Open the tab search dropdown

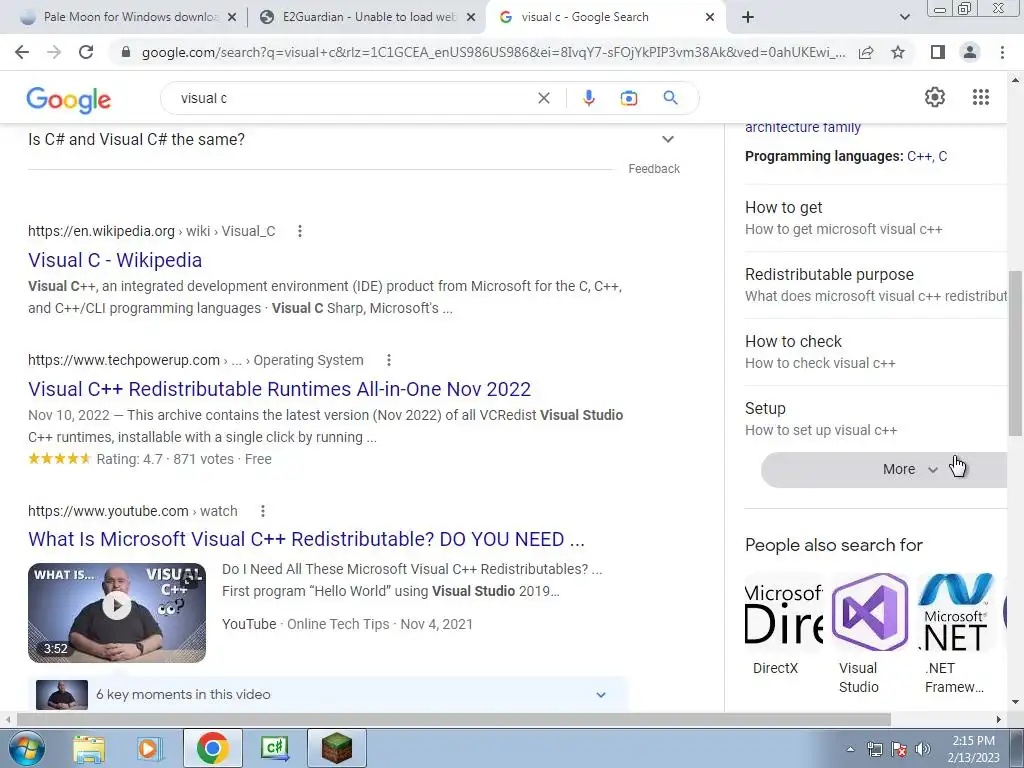[904, 17]
